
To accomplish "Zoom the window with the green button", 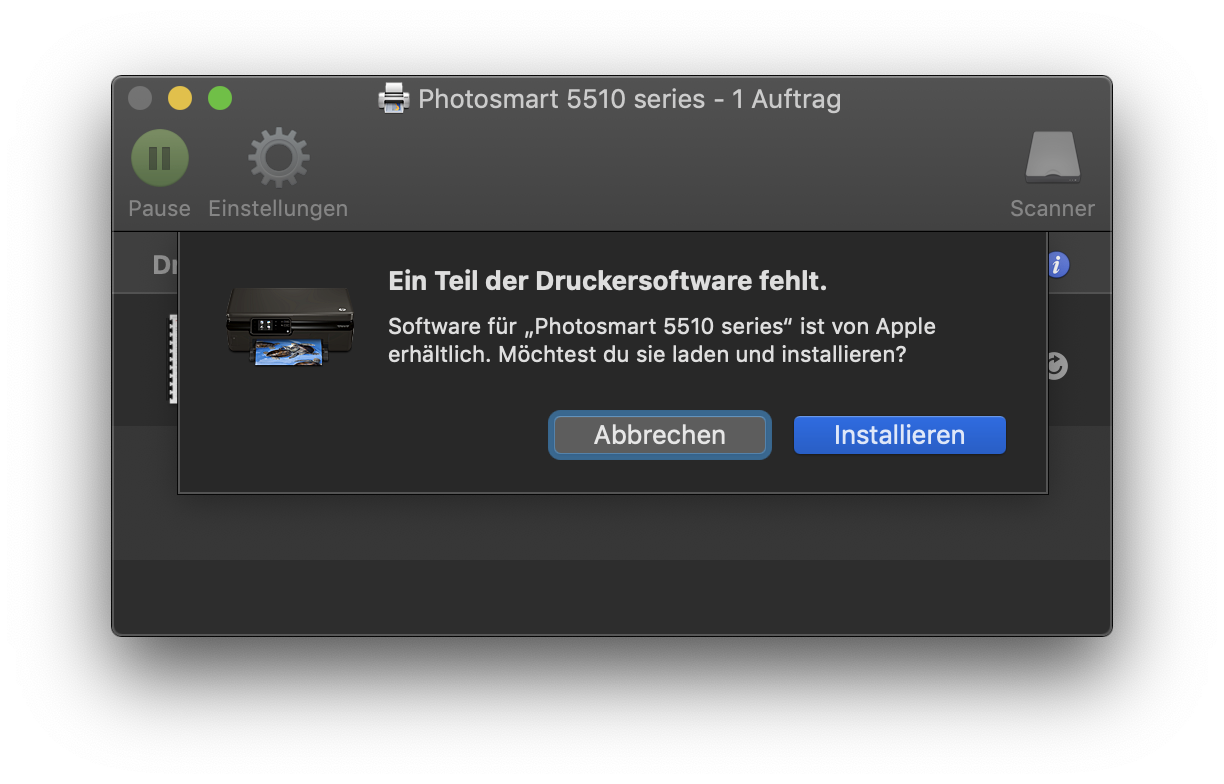I will (x=220, y=98).
